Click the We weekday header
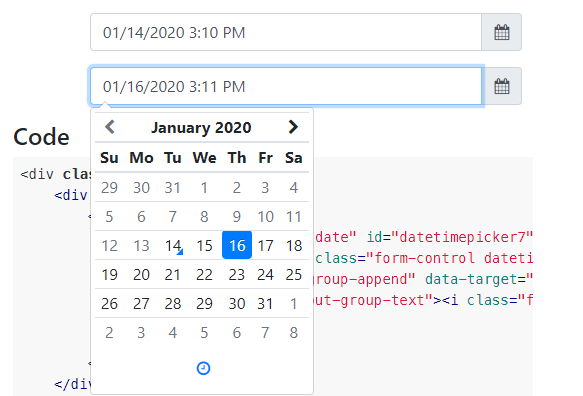This screenshot has height=396, width=583. tap(204, 158)
